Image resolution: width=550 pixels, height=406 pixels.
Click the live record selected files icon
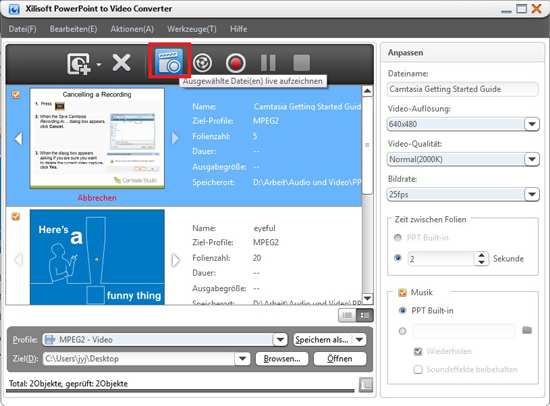pyautogui.click(x=169, y=61)
